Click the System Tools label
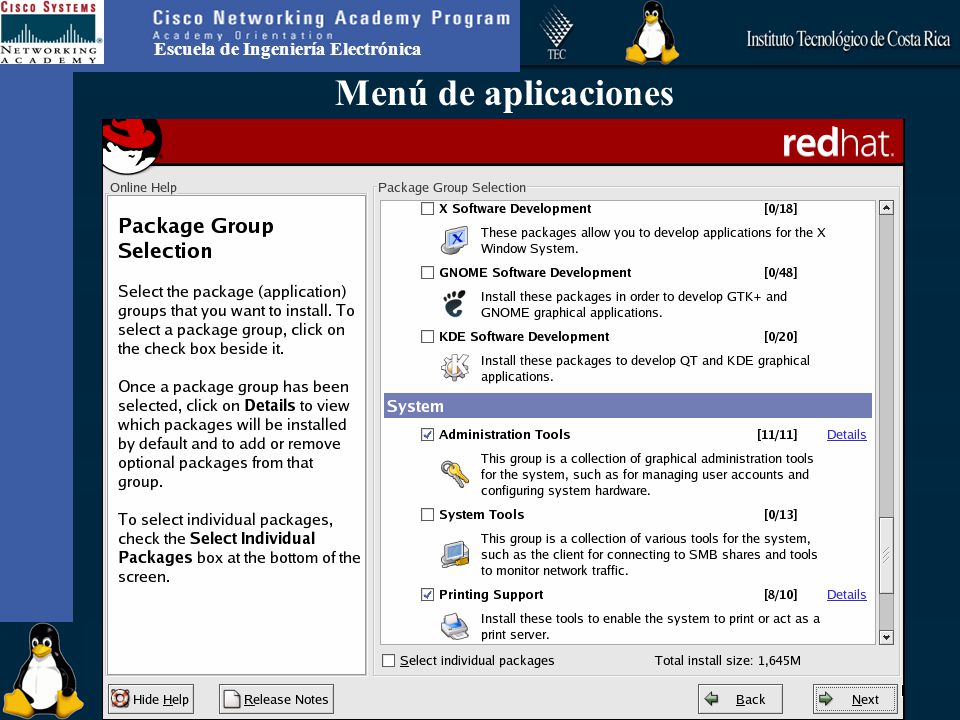This screenshot has height=720, width=960. tap(482, 515)
